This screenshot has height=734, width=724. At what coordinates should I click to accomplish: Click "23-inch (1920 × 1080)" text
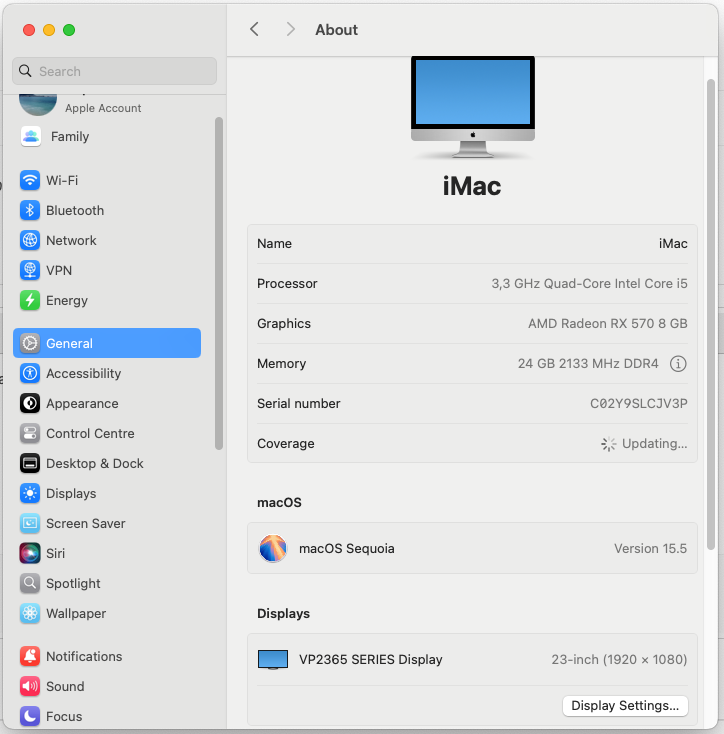[x=619, y=660]
